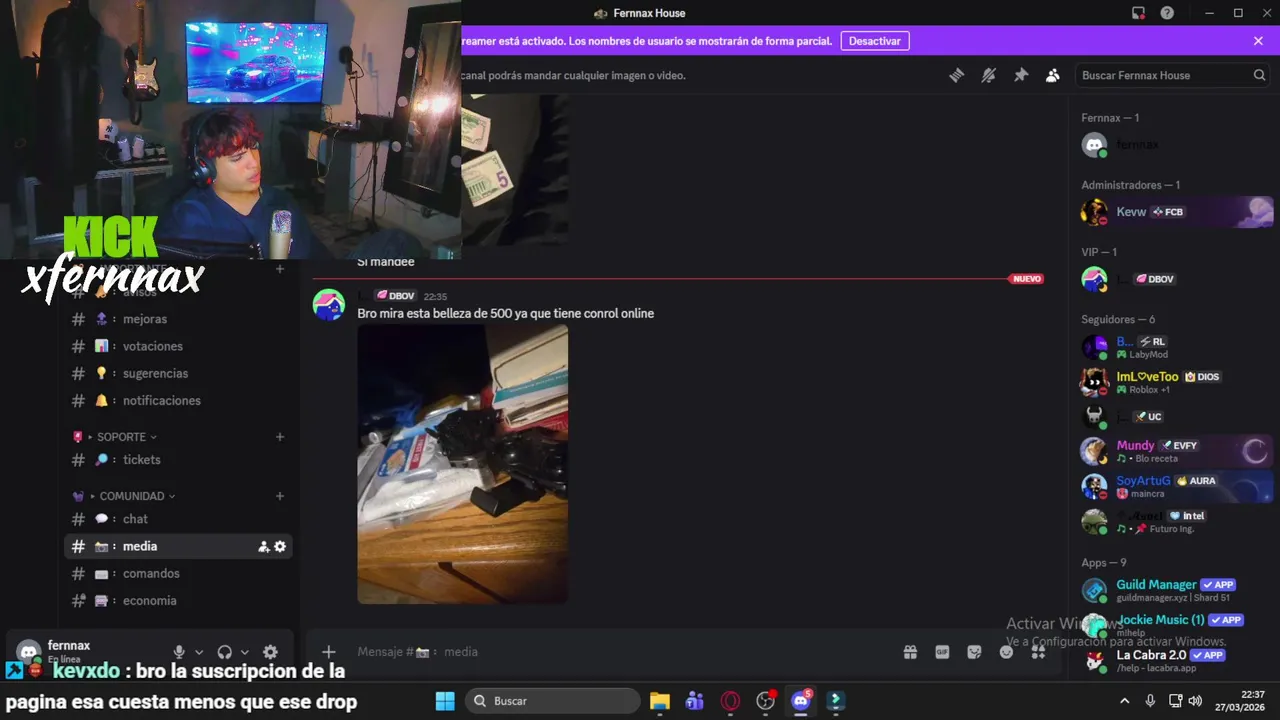Open the taskbar microphone tray icon
The width and height of the screenshot is (1280, 720).
1150,701
